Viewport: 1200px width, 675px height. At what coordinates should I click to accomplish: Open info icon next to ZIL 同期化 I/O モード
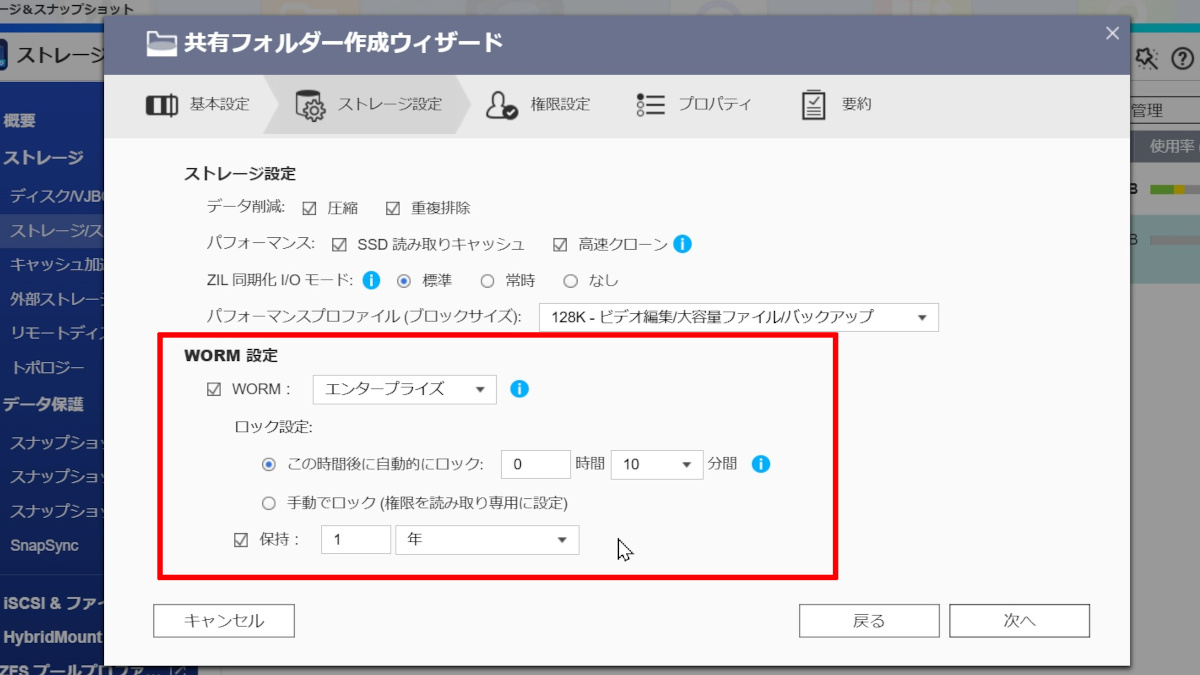point(372,280)
